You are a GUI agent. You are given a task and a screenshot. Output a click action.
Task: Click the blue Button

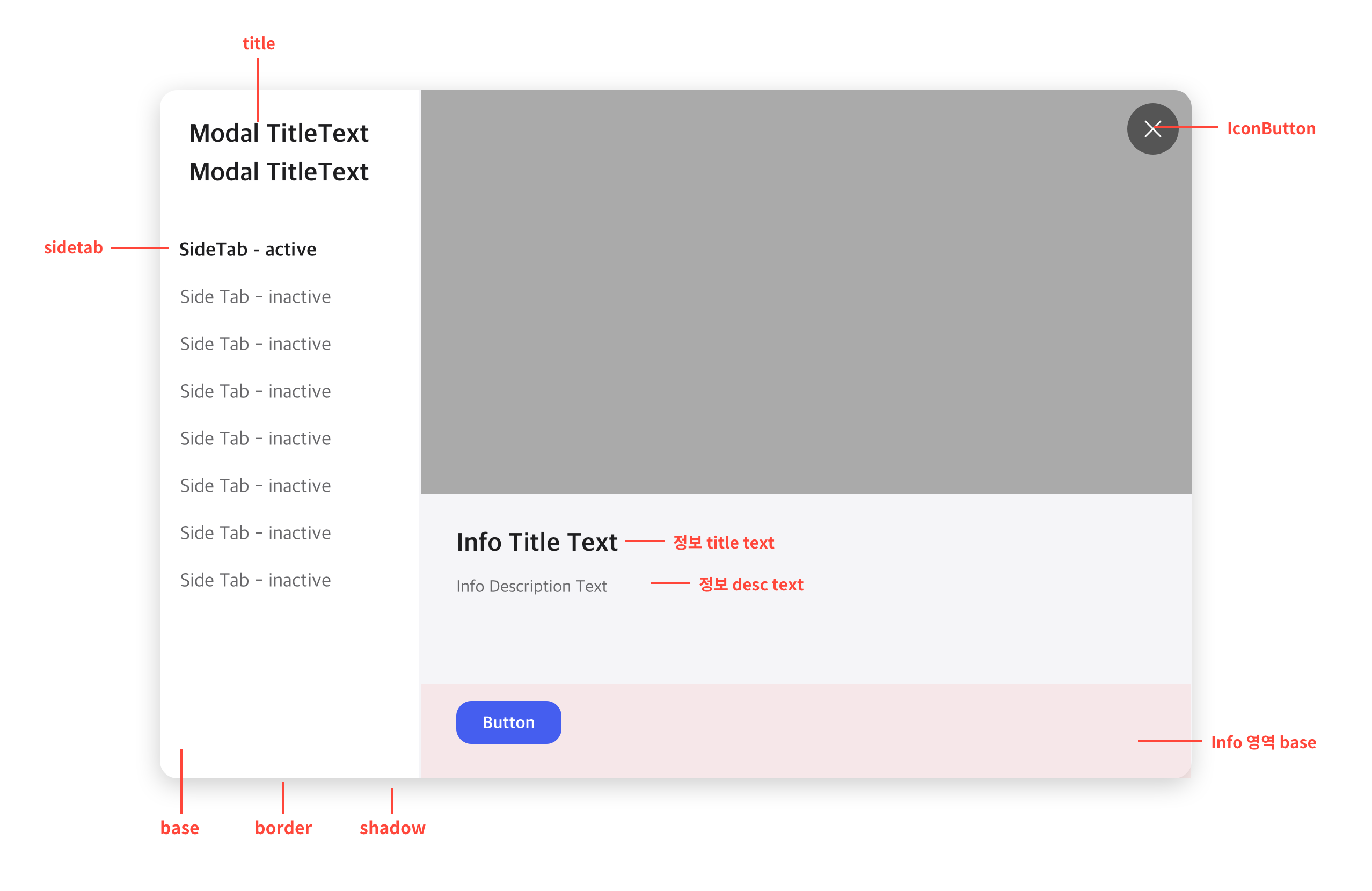pos(508,721)
